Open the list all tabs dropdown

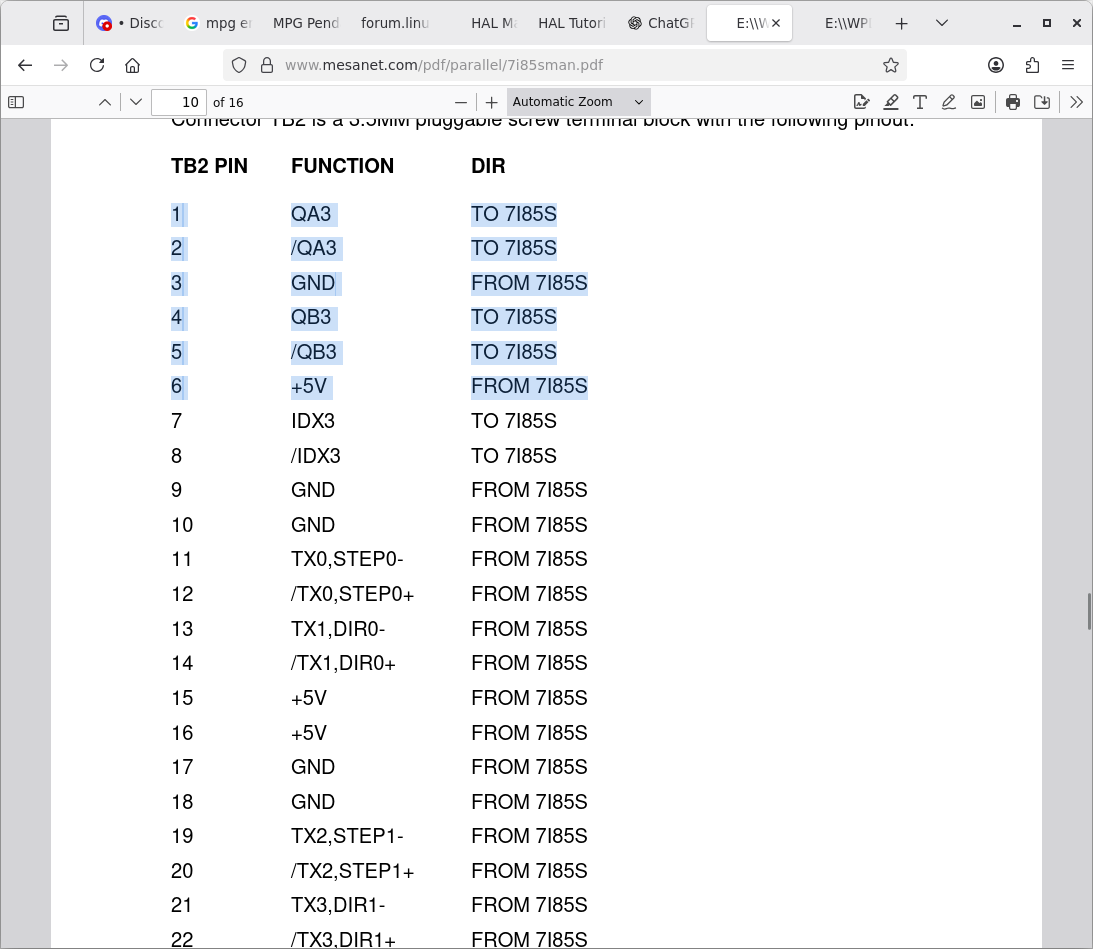click(942, 23)
